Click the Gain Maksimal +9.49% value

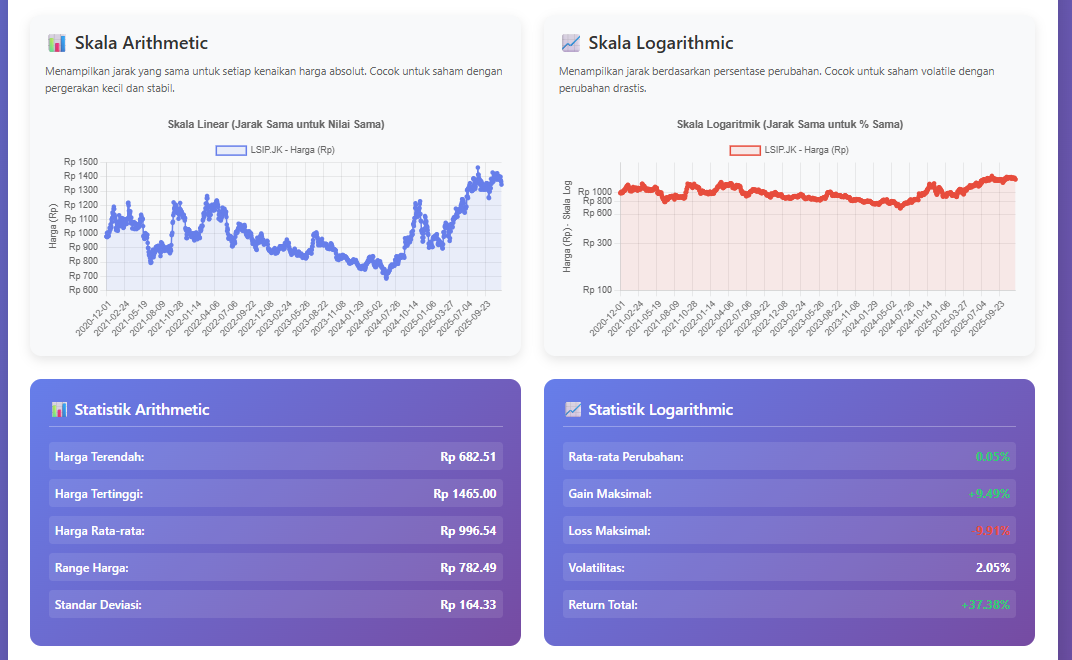988,494
